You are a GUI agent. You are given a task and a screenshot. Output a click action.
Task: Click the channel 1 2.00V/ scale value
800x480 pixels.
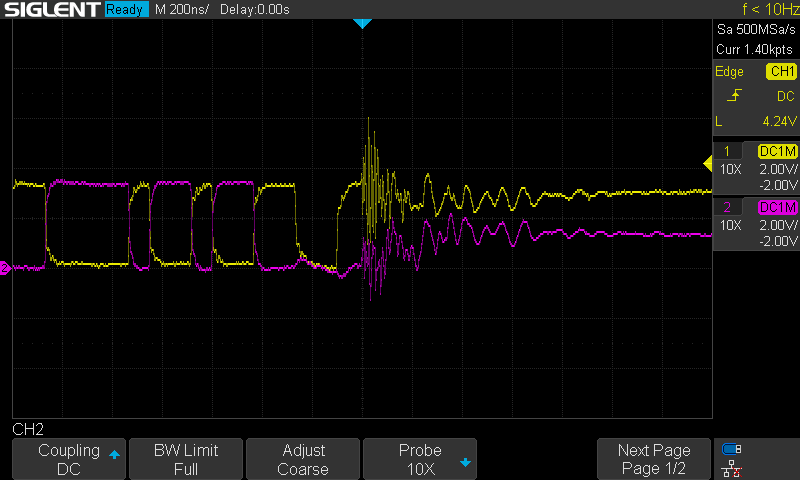coord(778,169)
